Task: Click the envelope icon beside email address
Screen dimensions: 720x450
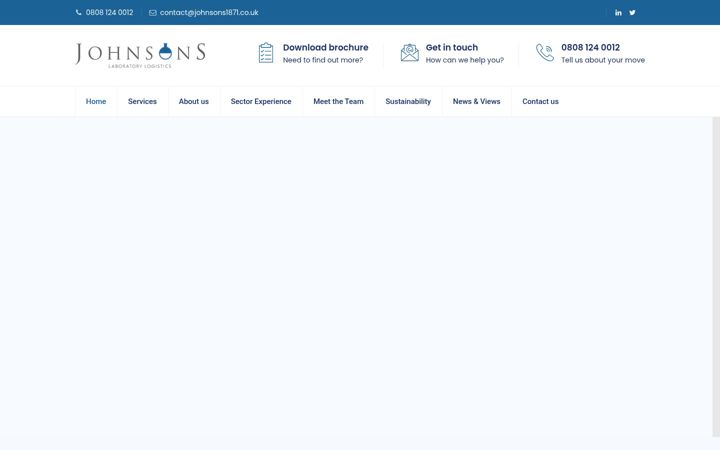Action: point(152,13)
